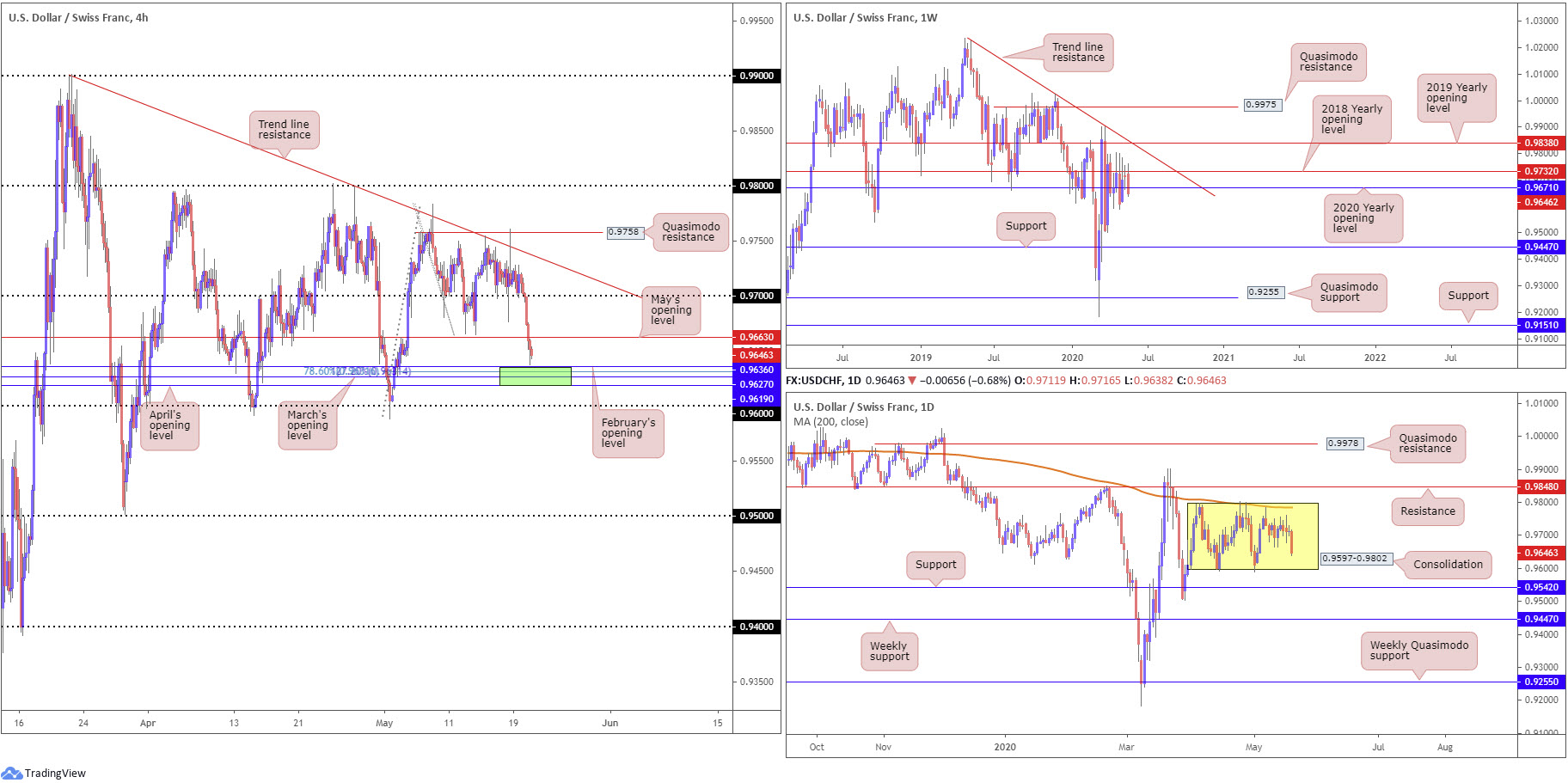Viewport: 1568px width, 783px height.
Task: Click the MA (200, close) indicator label
Action: (x=830, y=421)
